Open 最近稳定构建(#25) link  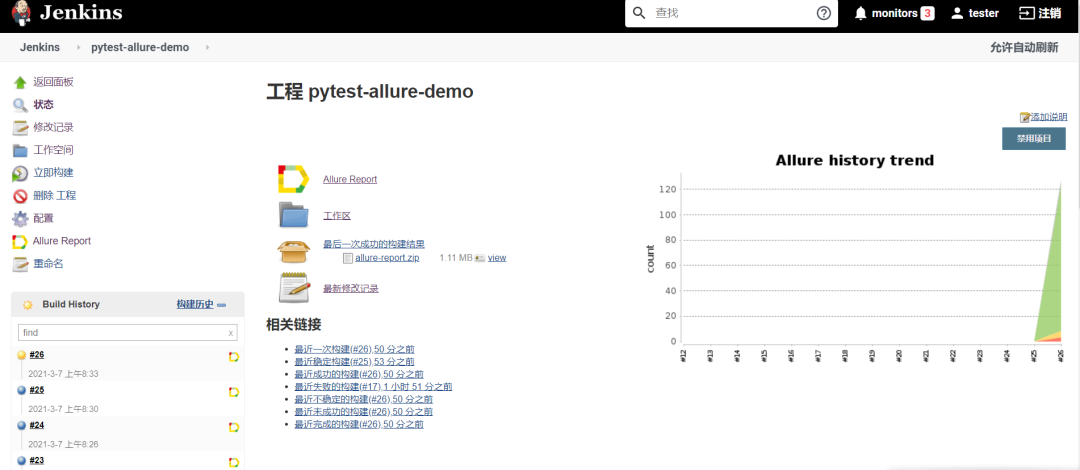[x=354, y=362]
